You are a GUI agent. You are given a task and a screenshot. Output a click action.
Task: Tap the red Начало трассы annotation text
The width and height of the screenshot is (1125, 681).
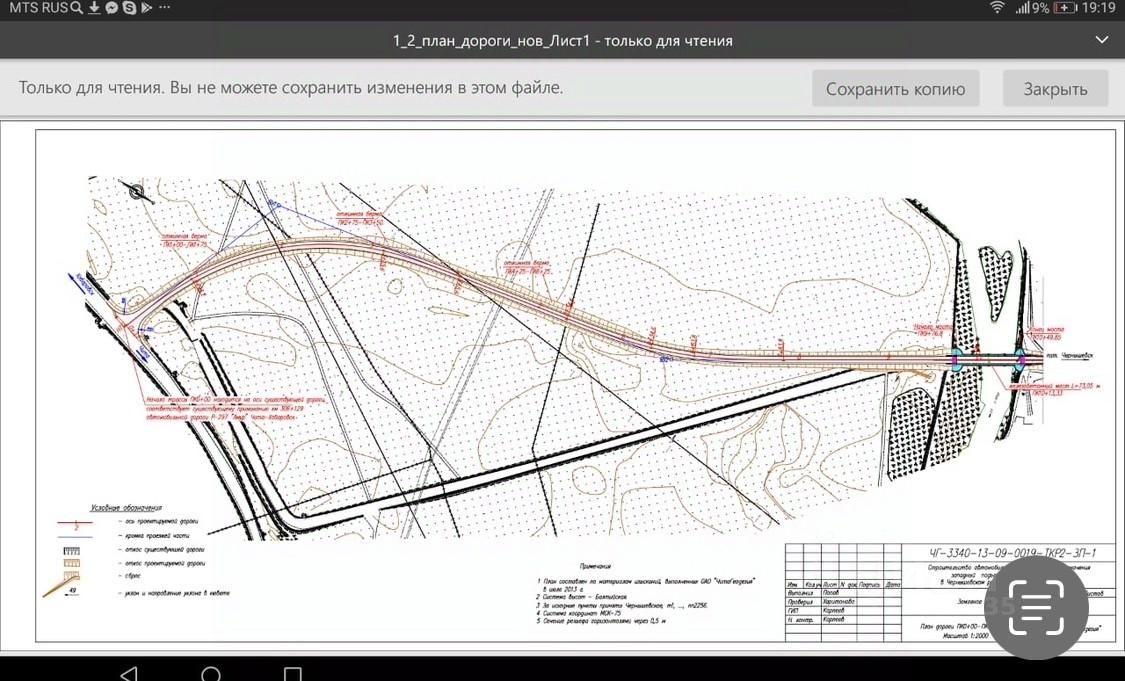233,407
